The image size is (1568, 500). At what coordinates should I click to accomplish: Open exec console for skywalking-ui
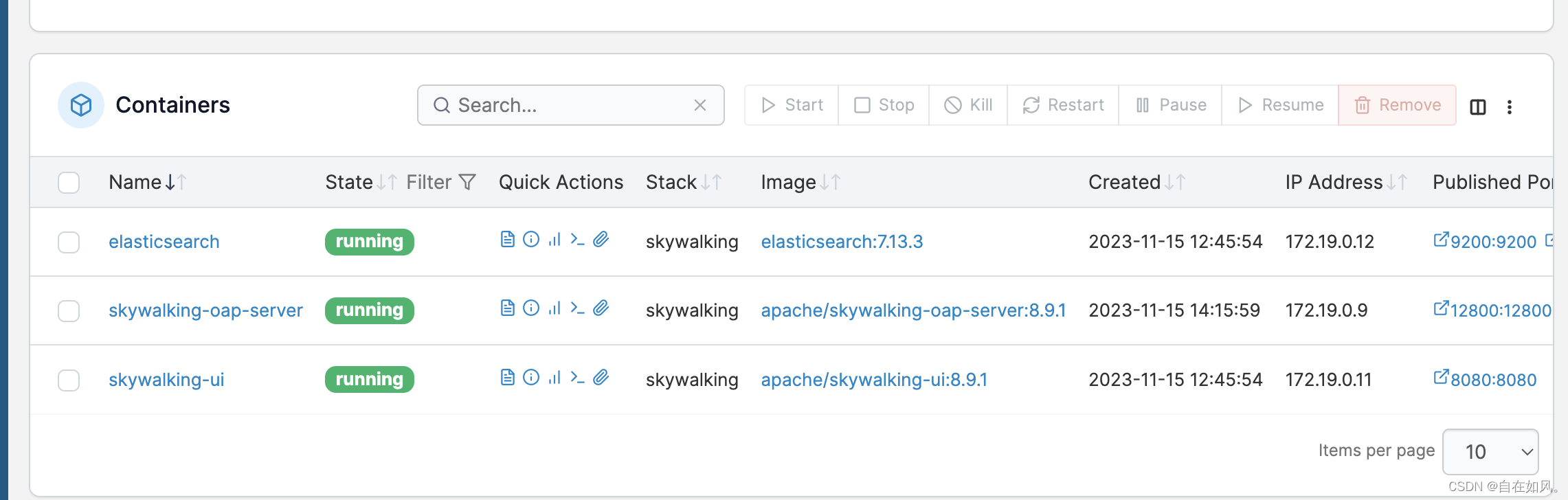pos(578,377)
